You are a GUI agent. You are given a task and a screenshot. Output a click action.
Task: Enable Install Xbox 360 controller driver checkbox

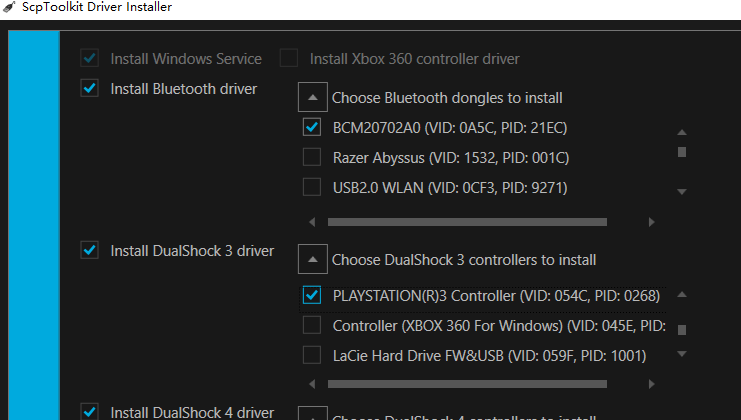[x=289, y=58]
